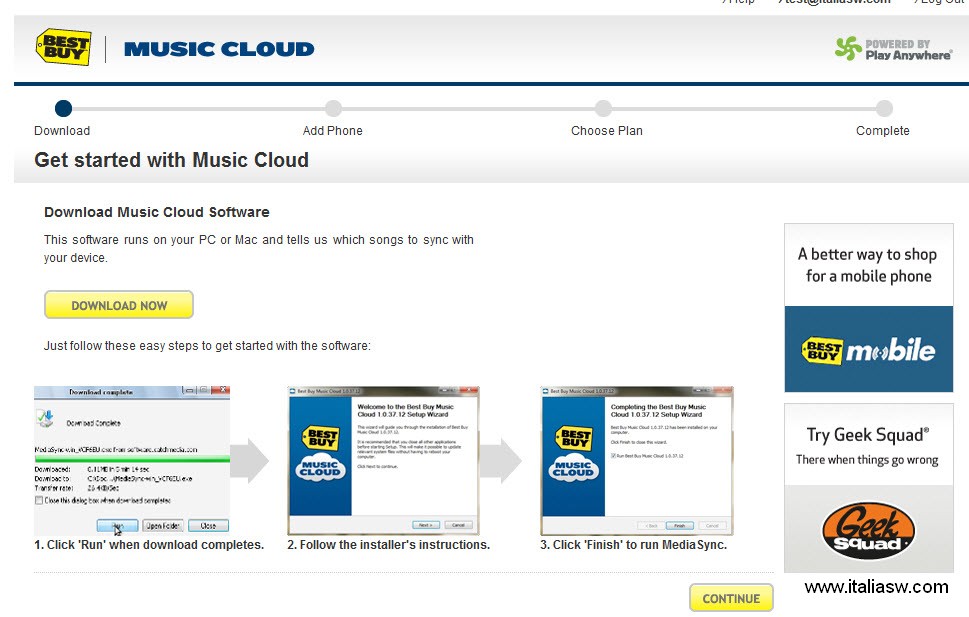Select the Complete step marker
Screen dimensions: 969x617
884,108
